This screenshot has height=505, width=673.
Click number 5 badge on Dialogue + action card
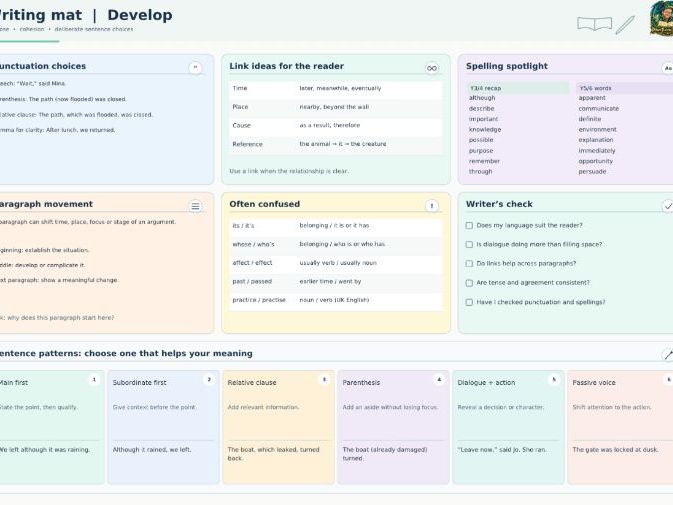point(554,379)
